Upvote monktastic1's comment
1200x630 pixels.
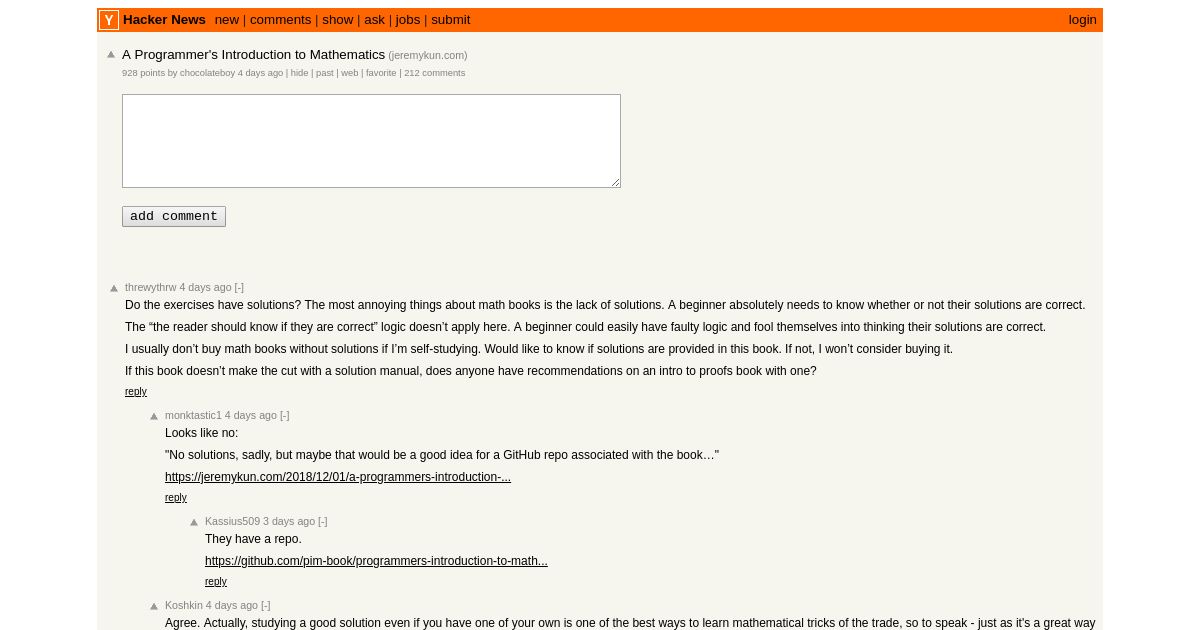154,416
